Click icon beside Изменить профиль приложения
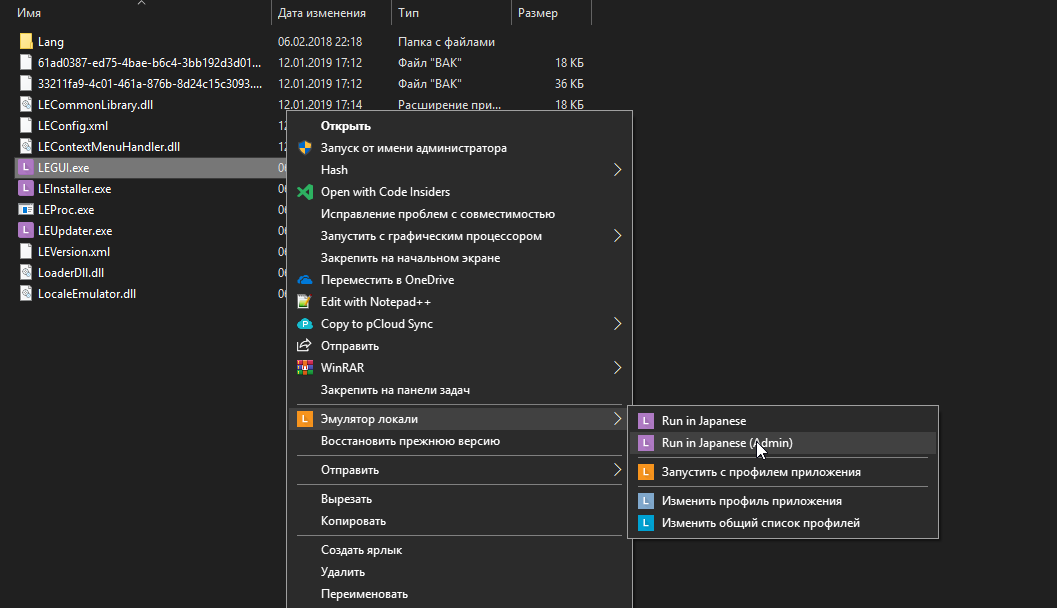This screenshot has width=1057, height=608. pyautogui.click(x=646, y=501)
